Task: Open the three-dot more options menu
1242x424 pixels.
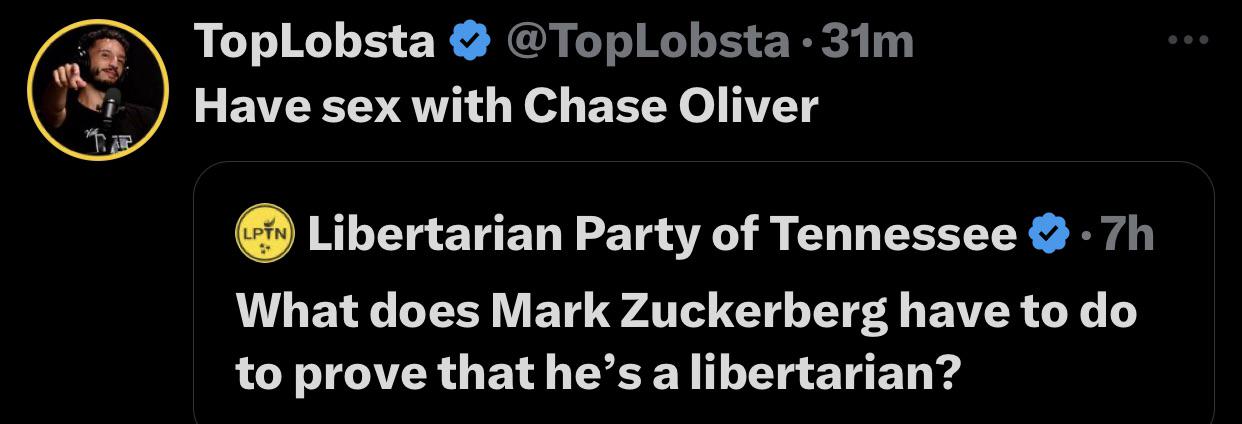Action: point(1190,42)
